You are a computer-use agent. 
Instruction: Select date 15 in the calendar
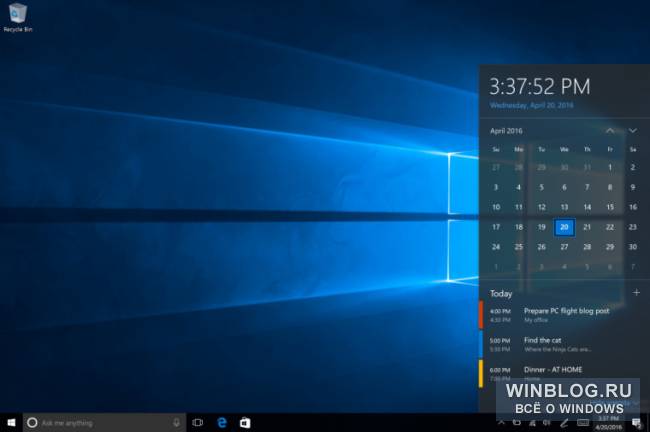(610, 207)
